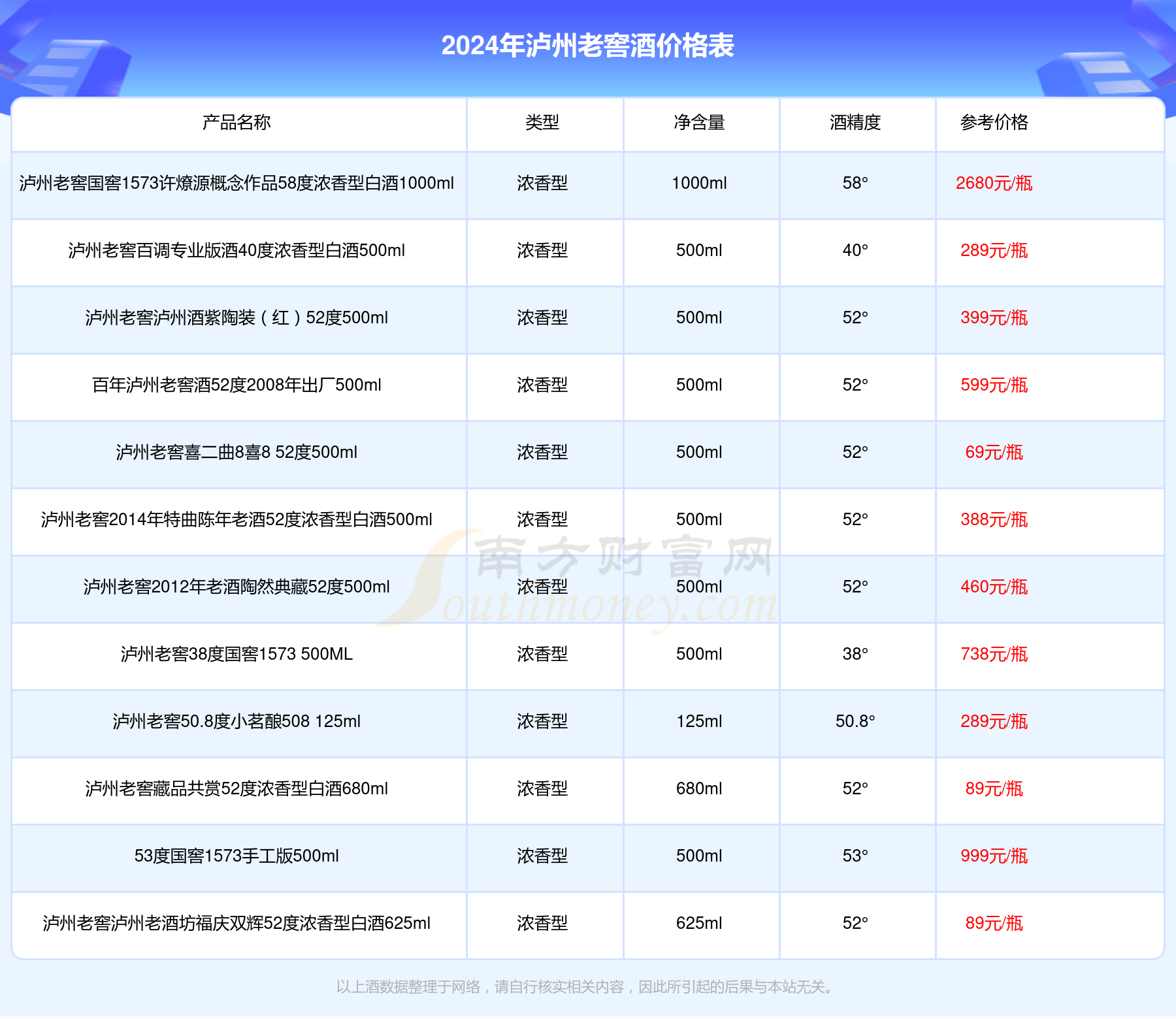Click the price 999元/瓶
Image resolution: width=1176 pixels, height=1019 pixels.
pos(994,856)
